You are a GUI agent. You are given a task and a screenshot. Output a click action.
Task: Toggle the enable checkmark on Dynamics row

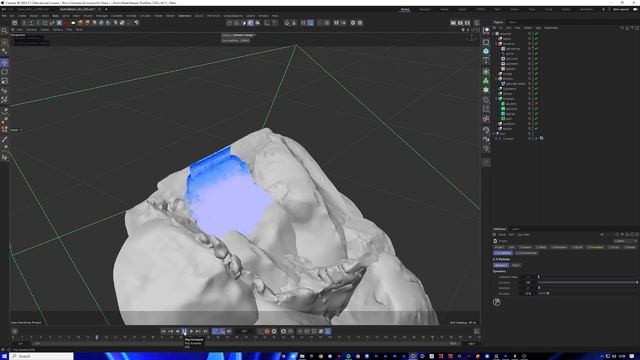536,44
